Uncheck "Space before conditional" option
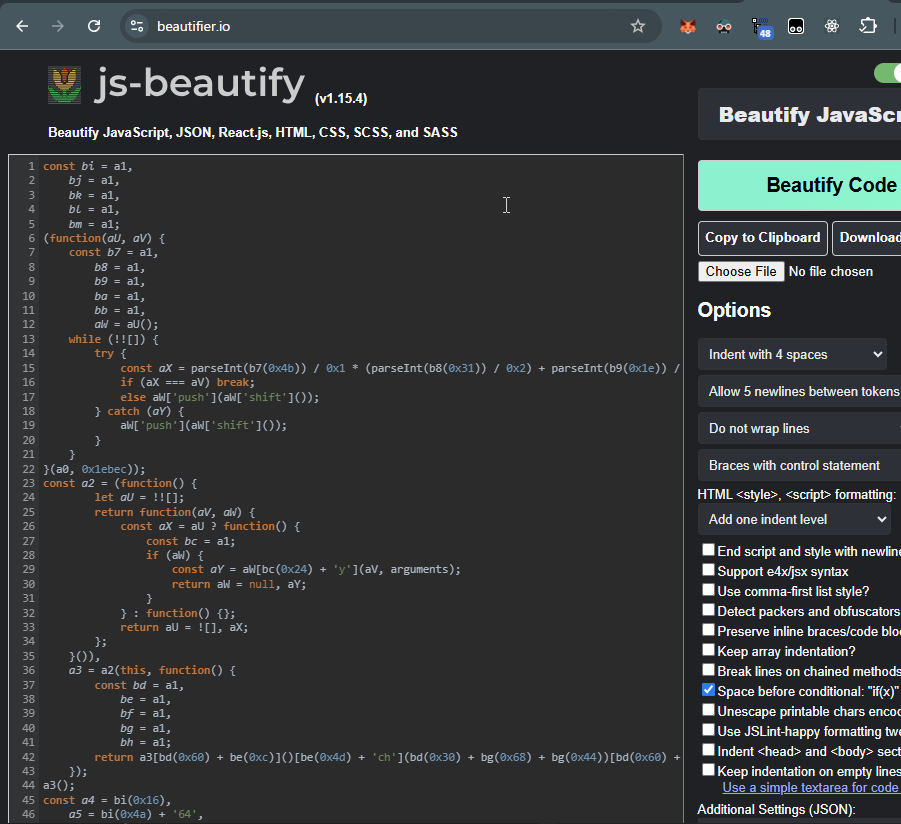Image resolution: width=901 pixels, height=824 pixels. pyautogui.click(x=708, y=690)
